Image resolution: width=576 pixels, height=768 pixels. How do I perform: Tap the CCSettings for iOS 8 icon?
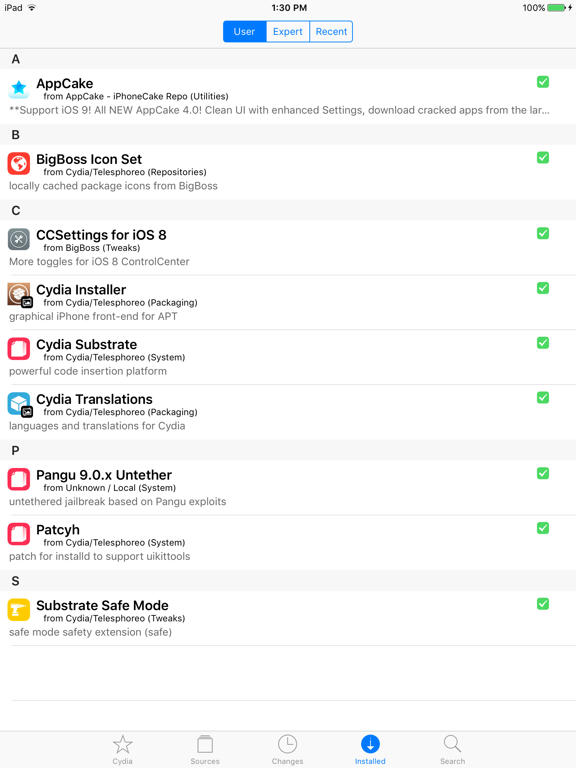[x=19, y=240]
